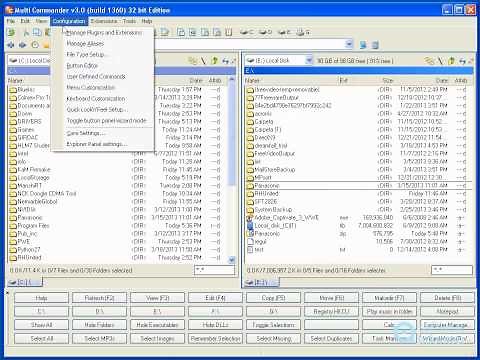Click the green refresh icon in the top toolbar
The image size is (480, 360).
(11, 32)
